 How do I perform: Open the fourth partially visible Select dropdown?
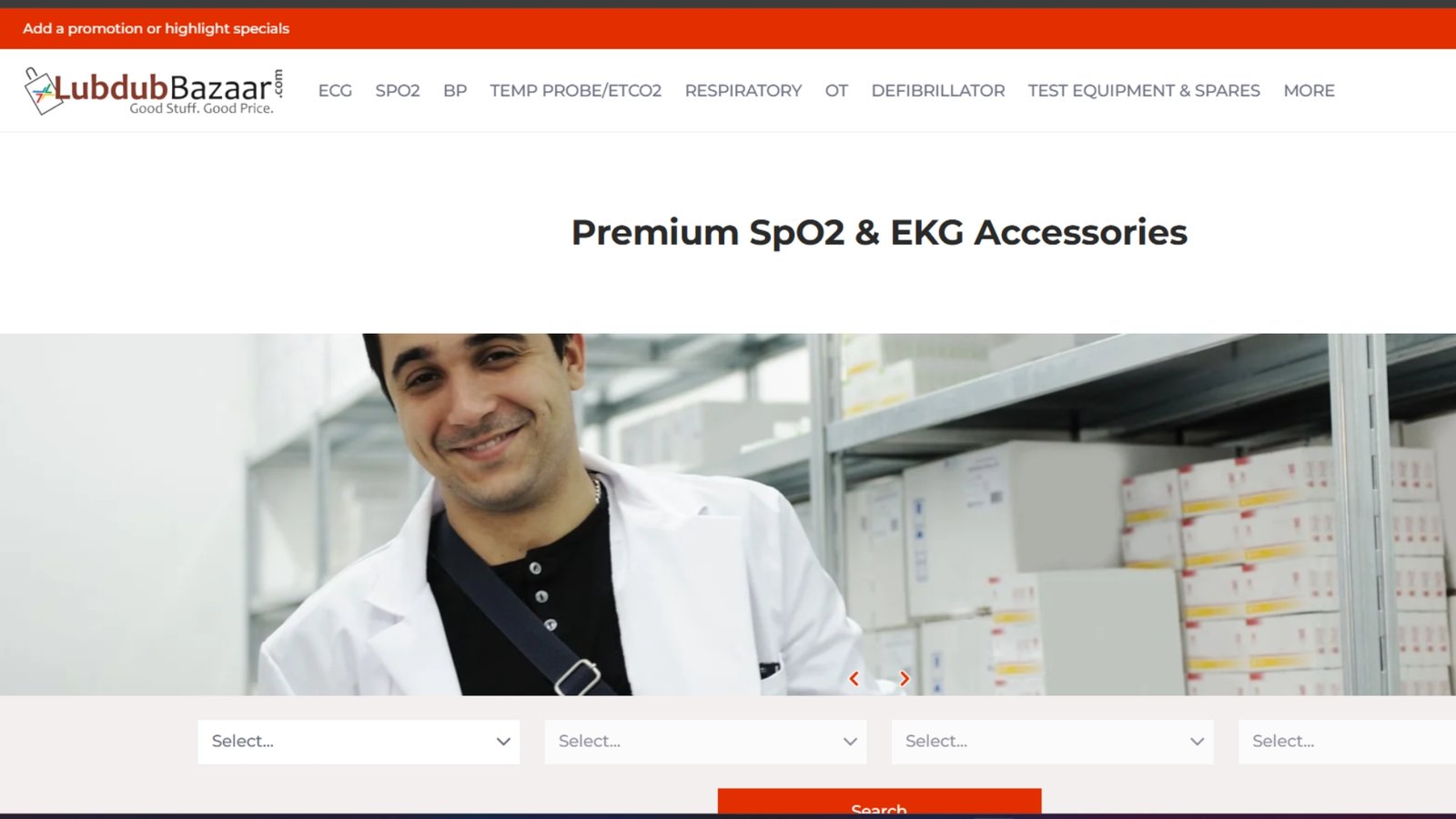coord(1347,742)
